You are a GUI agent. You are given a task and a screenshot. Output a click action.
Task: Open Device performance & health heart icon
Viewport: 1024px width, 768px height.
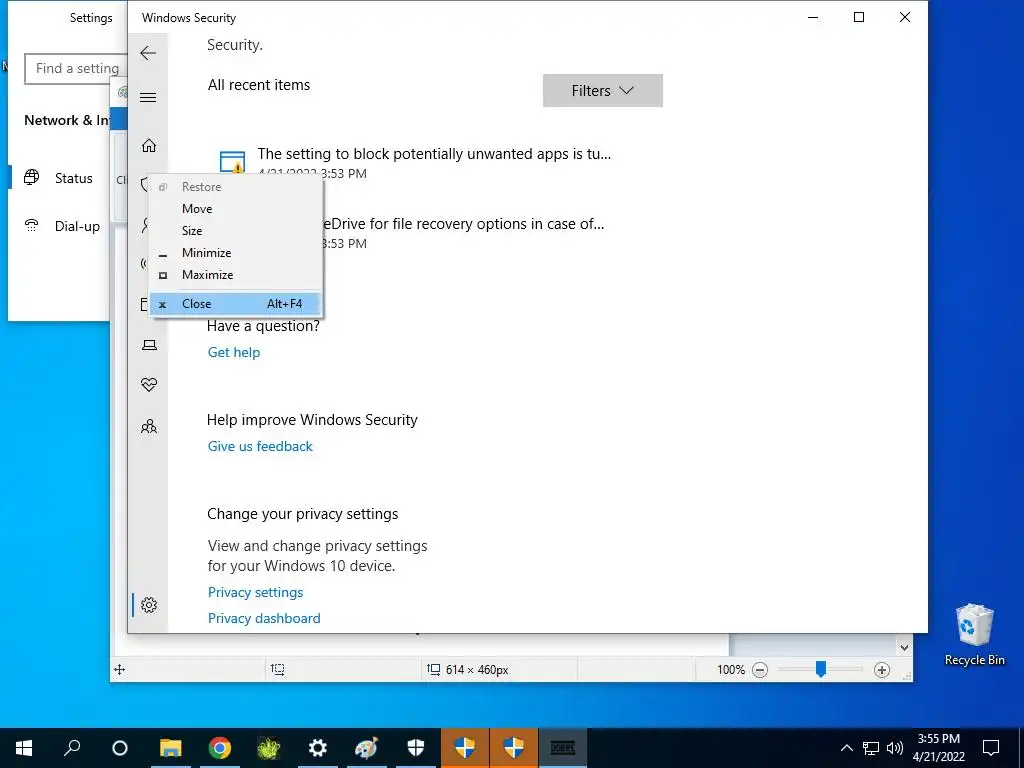(x=149, y=385)
